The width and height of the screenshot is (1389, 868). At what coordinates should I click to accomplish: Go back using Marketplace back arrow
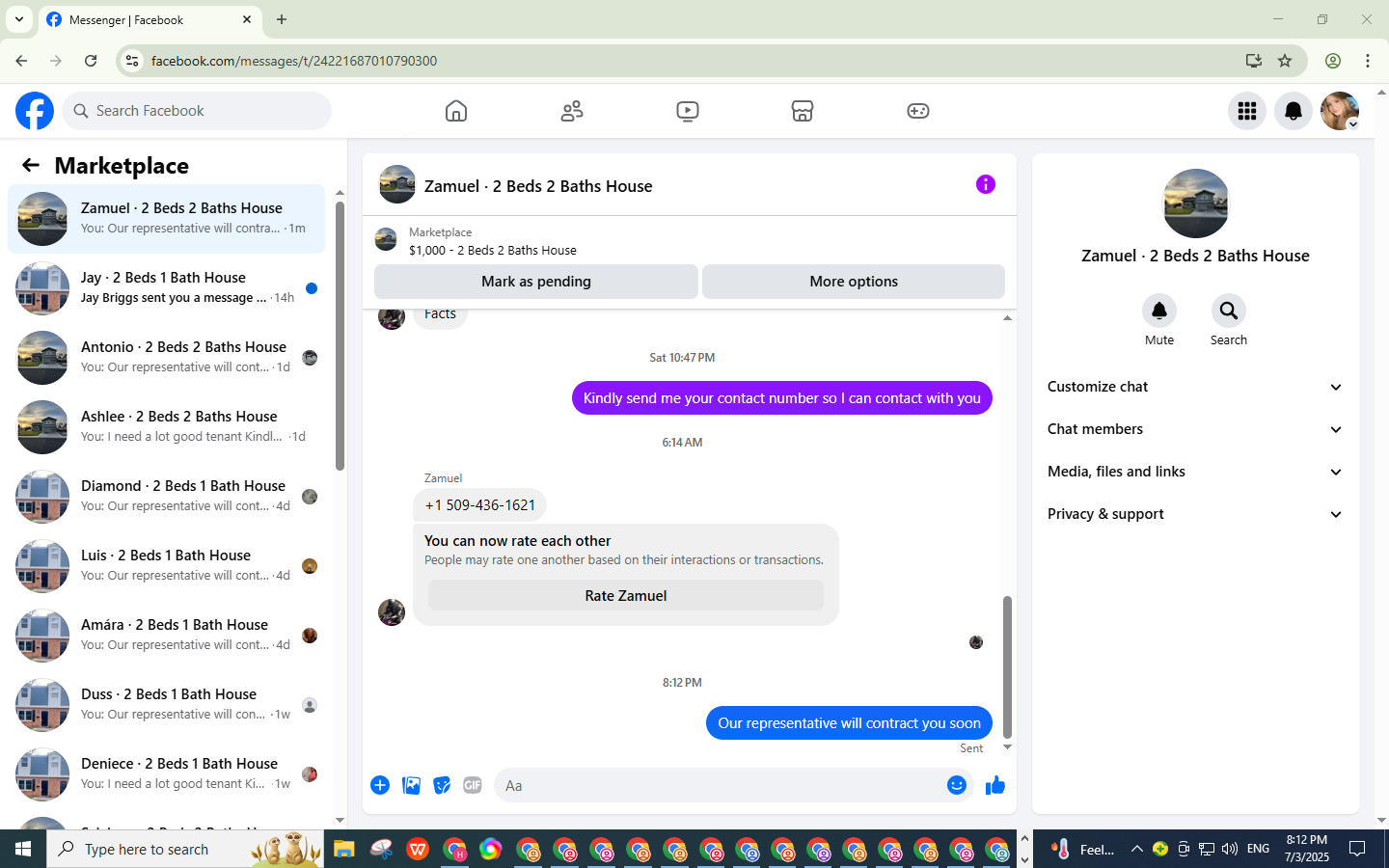click(31, 165)
